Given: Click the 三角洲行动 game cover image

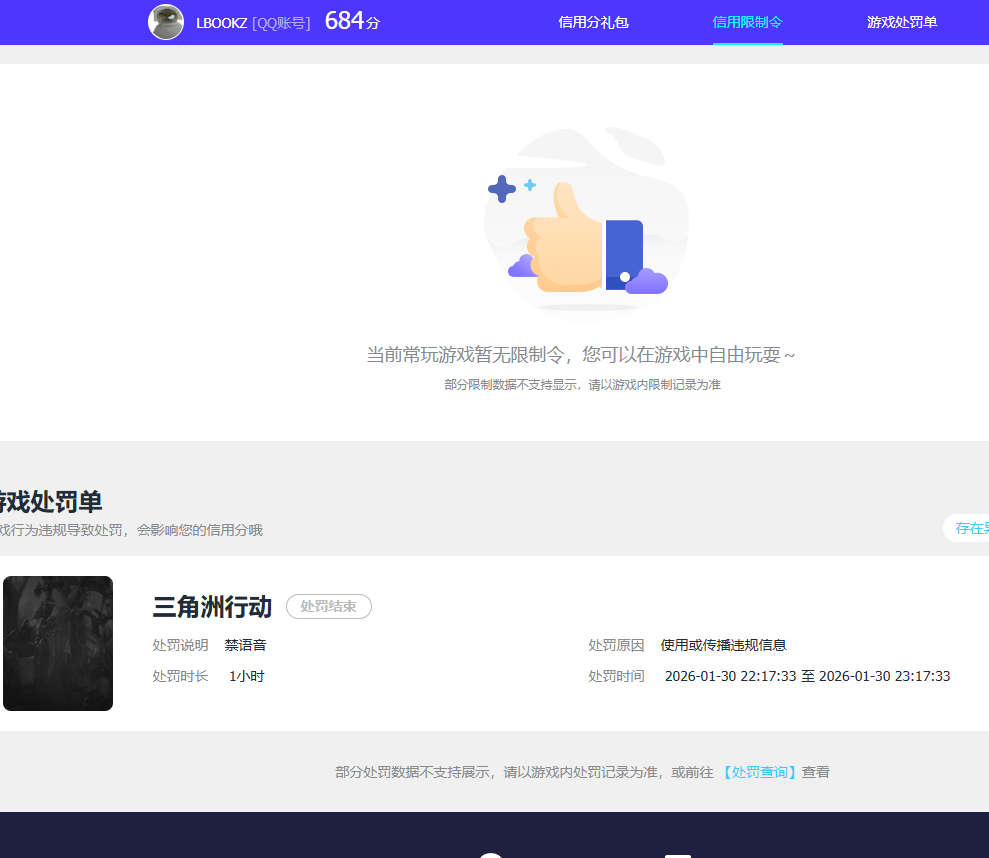Looking at the screenshot, I should coord(57,643).
